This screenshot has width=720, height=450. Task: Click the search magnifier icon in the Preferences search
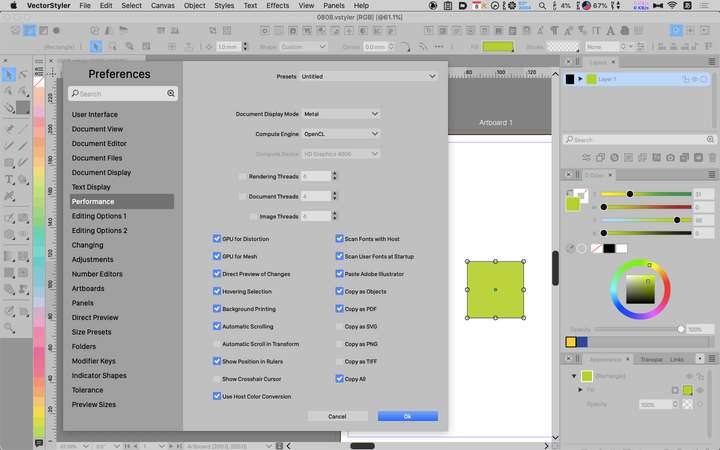coord(171,93)
